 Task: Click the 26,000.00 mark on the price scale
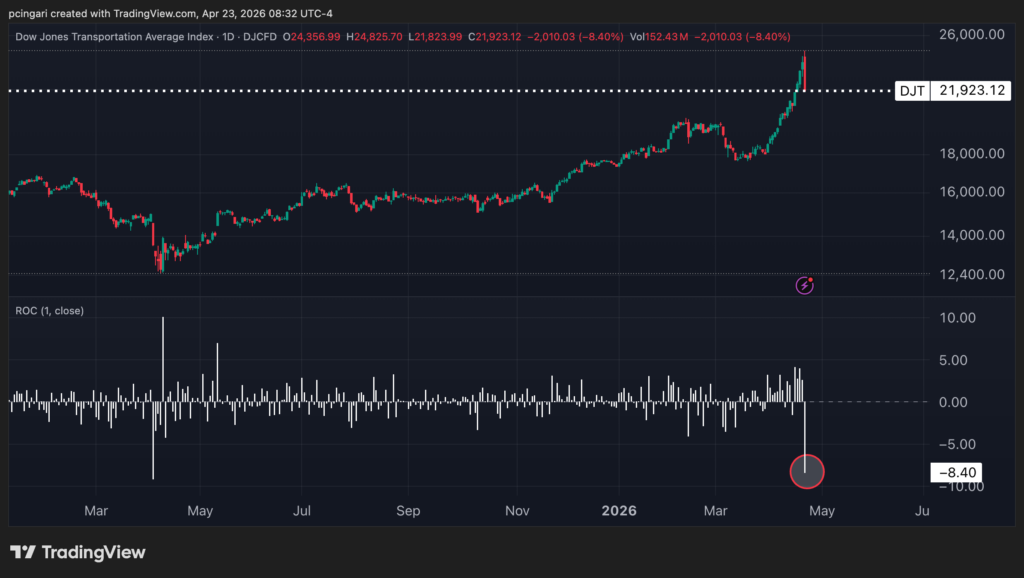[971, 35]
